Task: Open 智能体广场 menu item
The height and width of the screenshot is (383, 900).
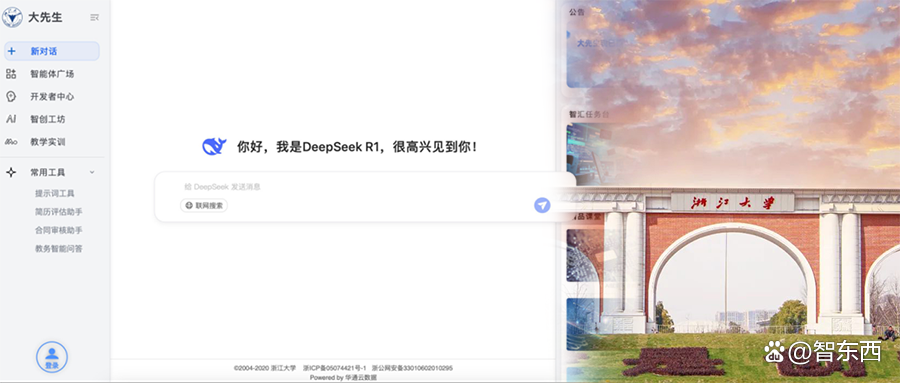Action: (52, 73)
